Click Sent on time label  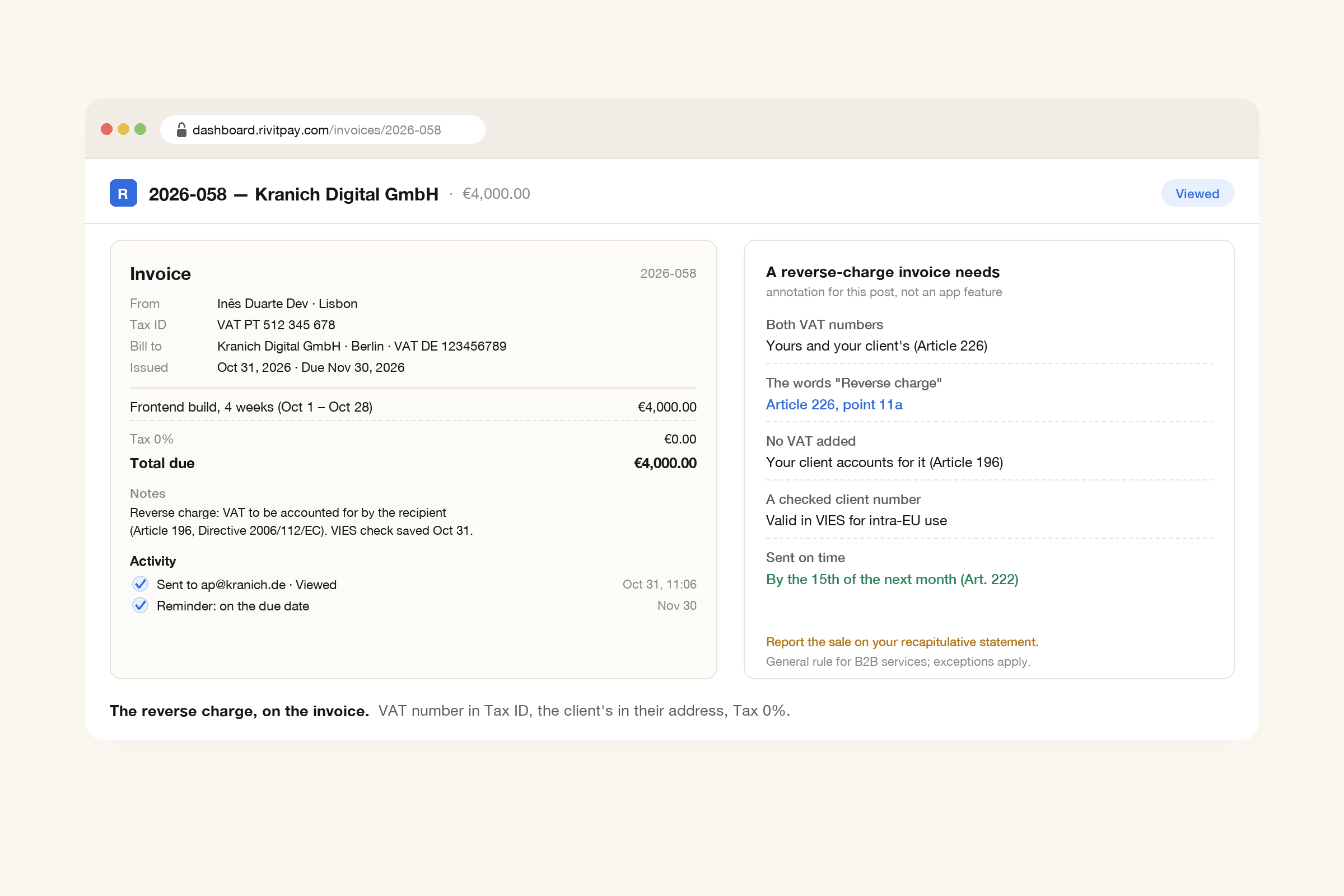806,558
